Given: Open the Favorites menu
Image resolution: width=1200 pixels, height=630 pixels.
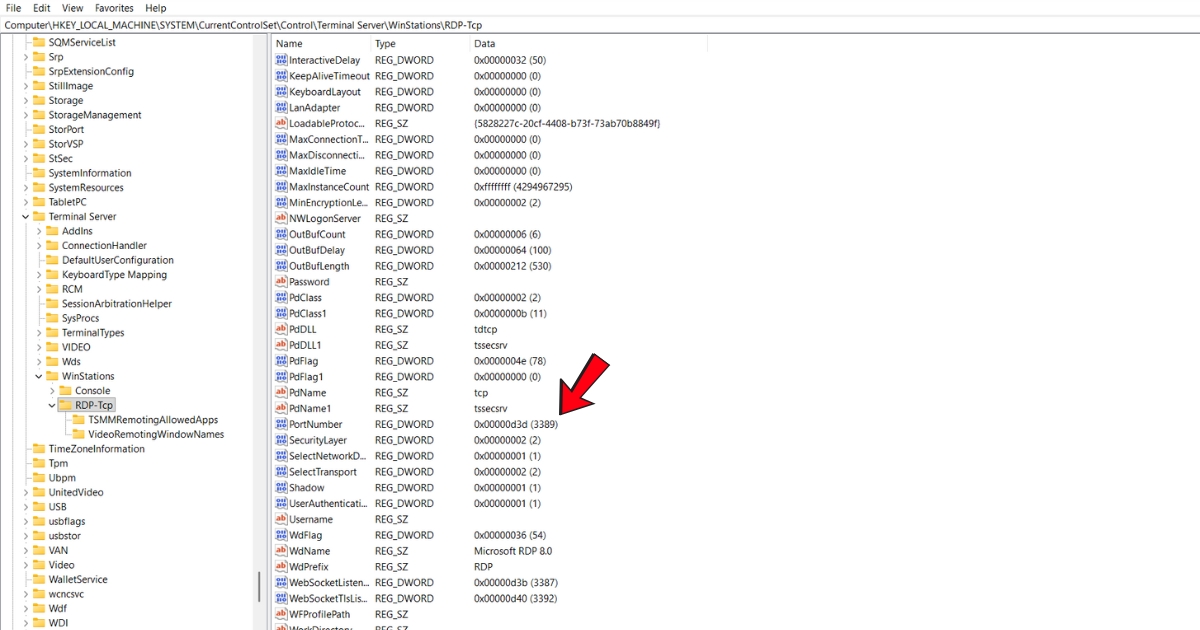Looking at the screenshot, I should 114,8.
